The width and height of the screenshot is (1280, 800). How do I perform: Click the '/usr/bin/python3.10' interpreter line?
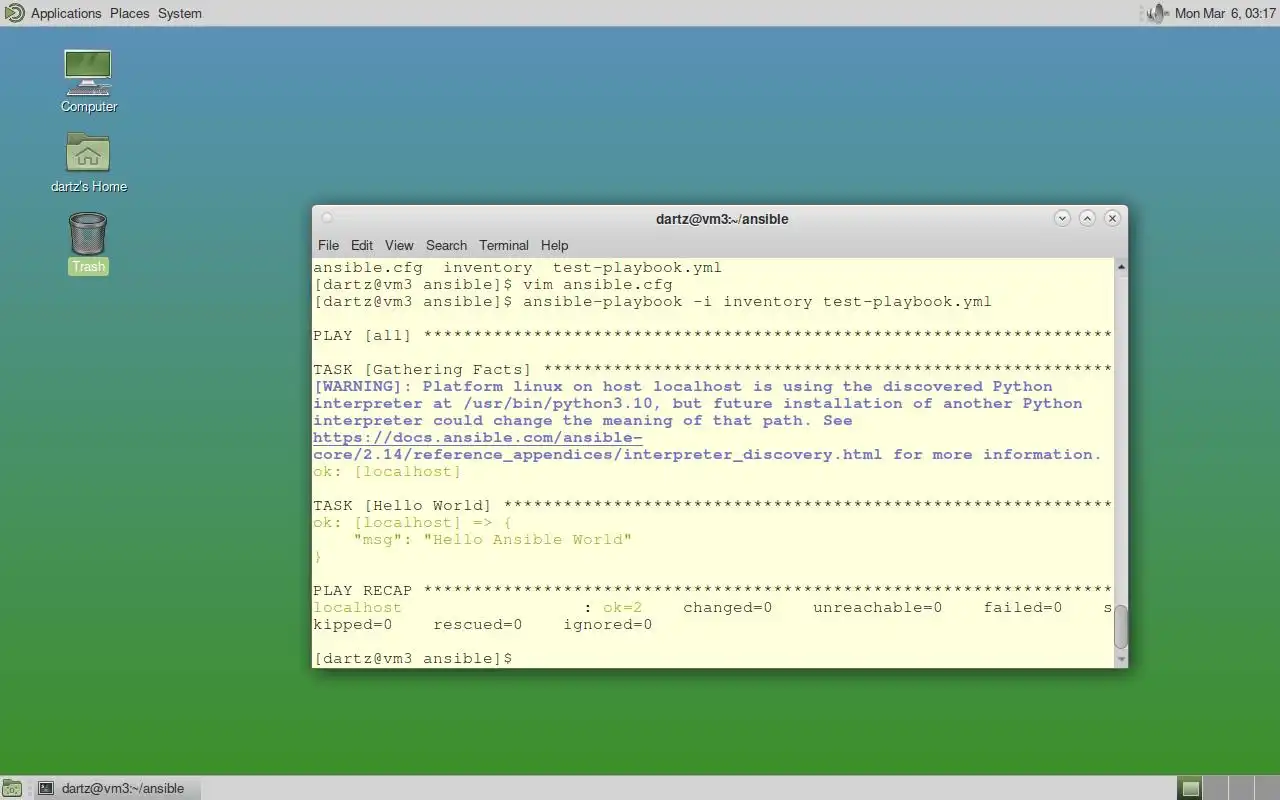point(698,403)
